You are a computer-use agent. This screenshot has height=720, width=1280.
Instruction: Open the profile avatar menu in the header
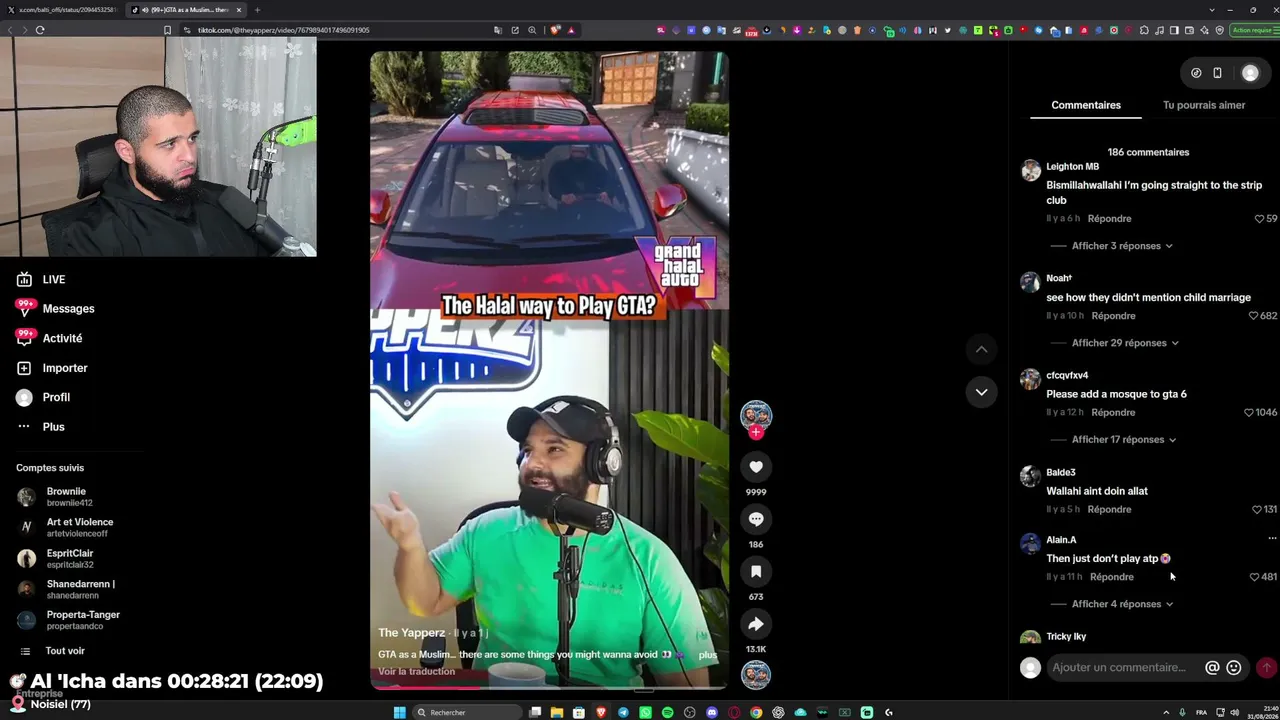click(x=1250, y=73)
